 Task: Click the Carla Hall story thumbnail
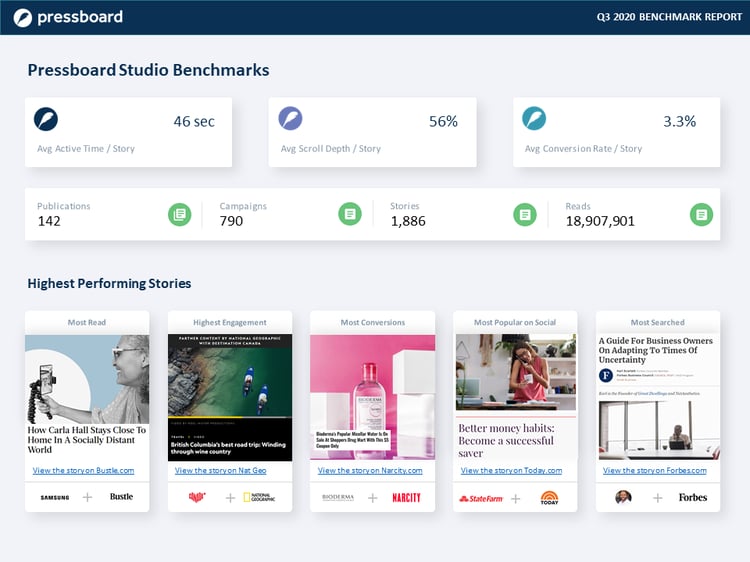click(87, 379)
